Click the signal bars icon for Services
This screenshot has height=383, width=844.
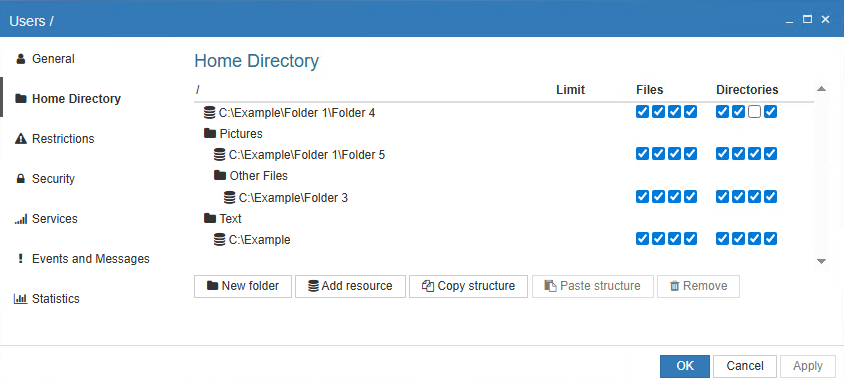point(20,219)
